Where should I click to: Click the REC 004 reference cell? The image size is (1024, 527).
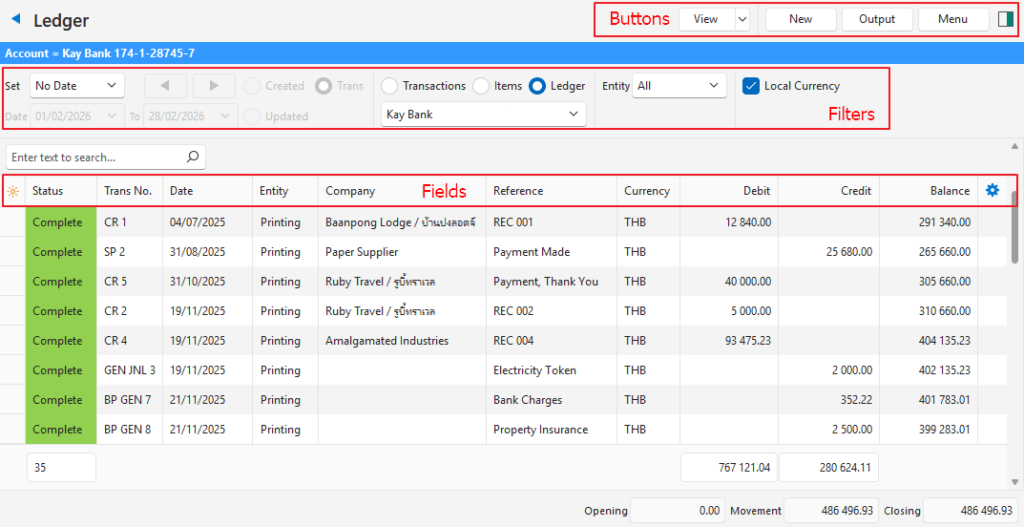(551, 340)
